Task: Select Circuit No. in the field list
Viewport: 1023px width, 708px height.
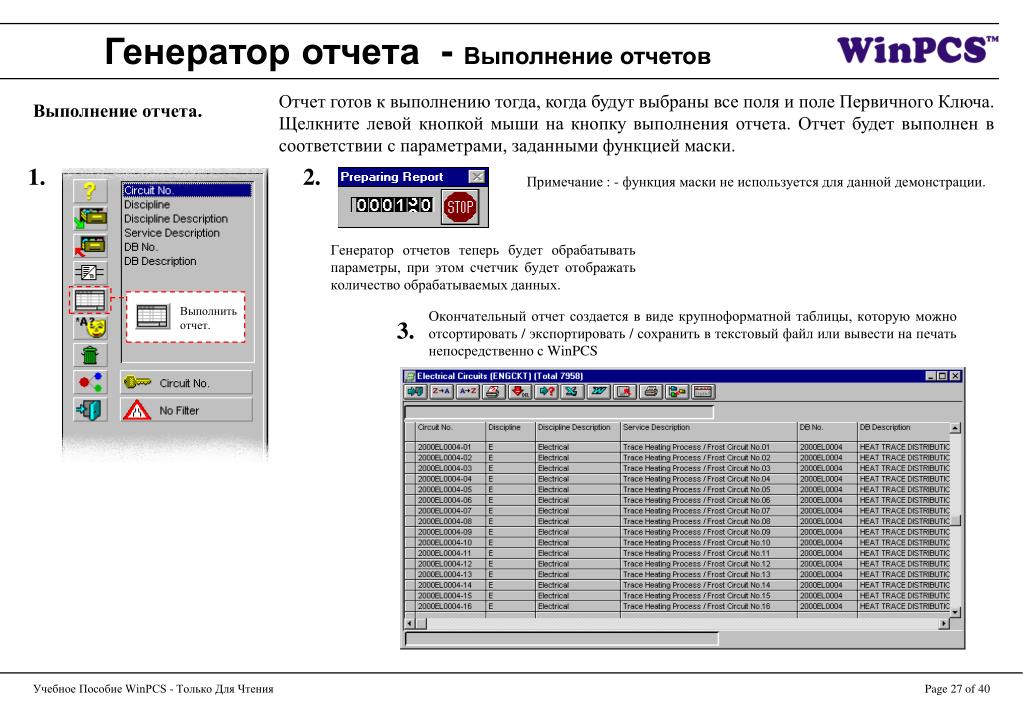Action: click(x=187, y=191)
